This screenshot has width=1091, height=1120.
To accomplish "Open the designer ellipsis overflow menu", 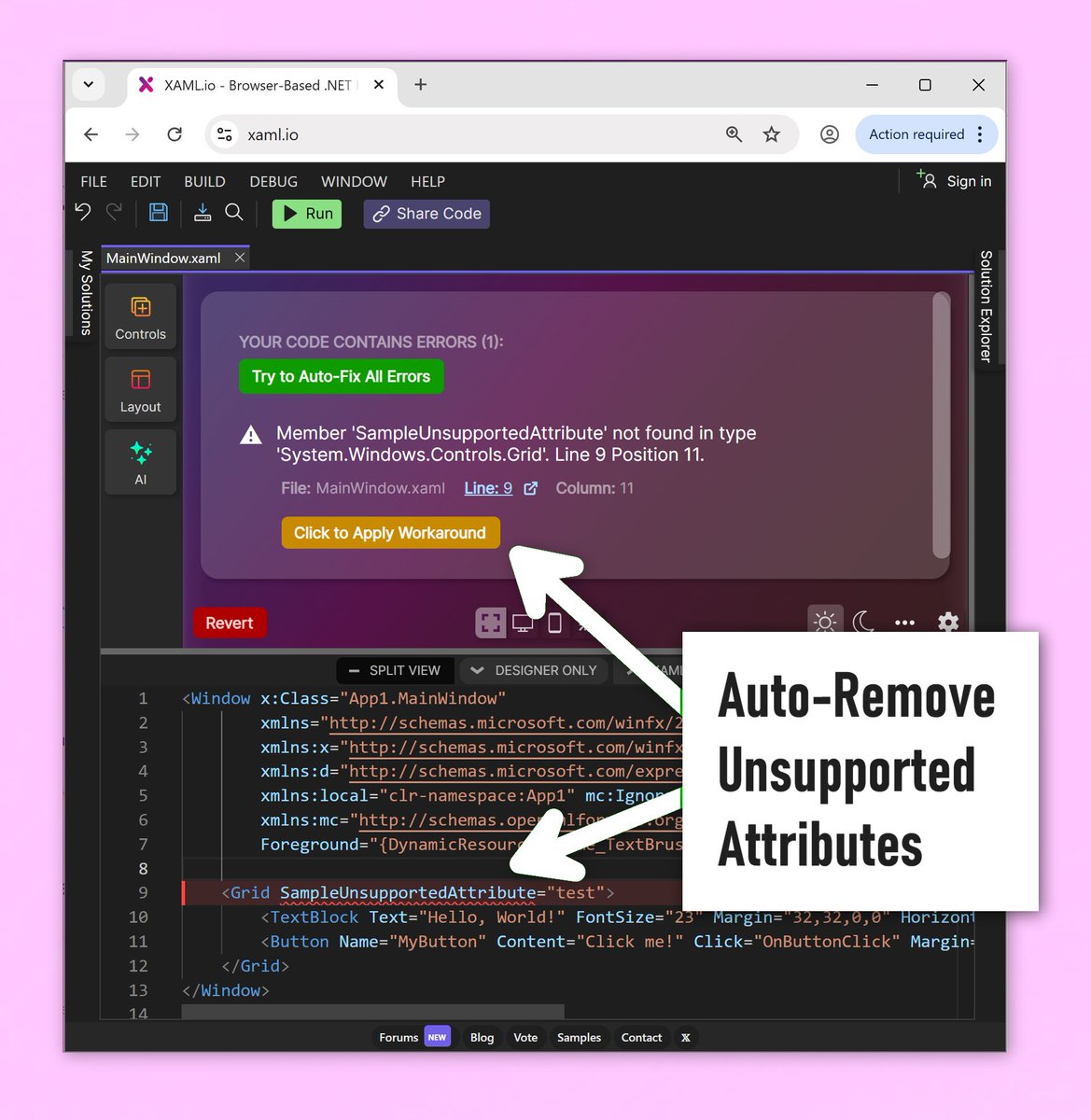I will [x=903, y=622].
